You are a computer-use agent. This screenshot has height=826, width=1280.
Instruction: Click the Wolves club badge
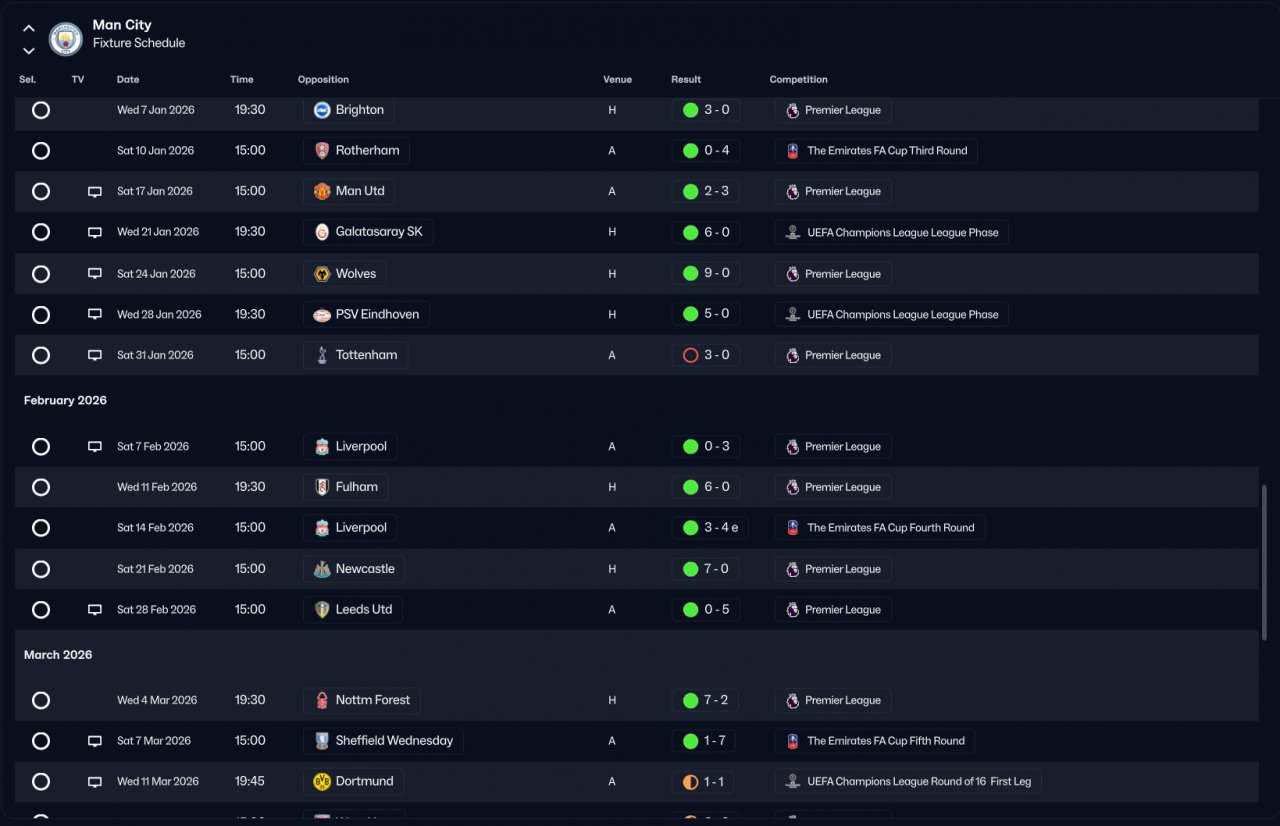click(322, 274)
